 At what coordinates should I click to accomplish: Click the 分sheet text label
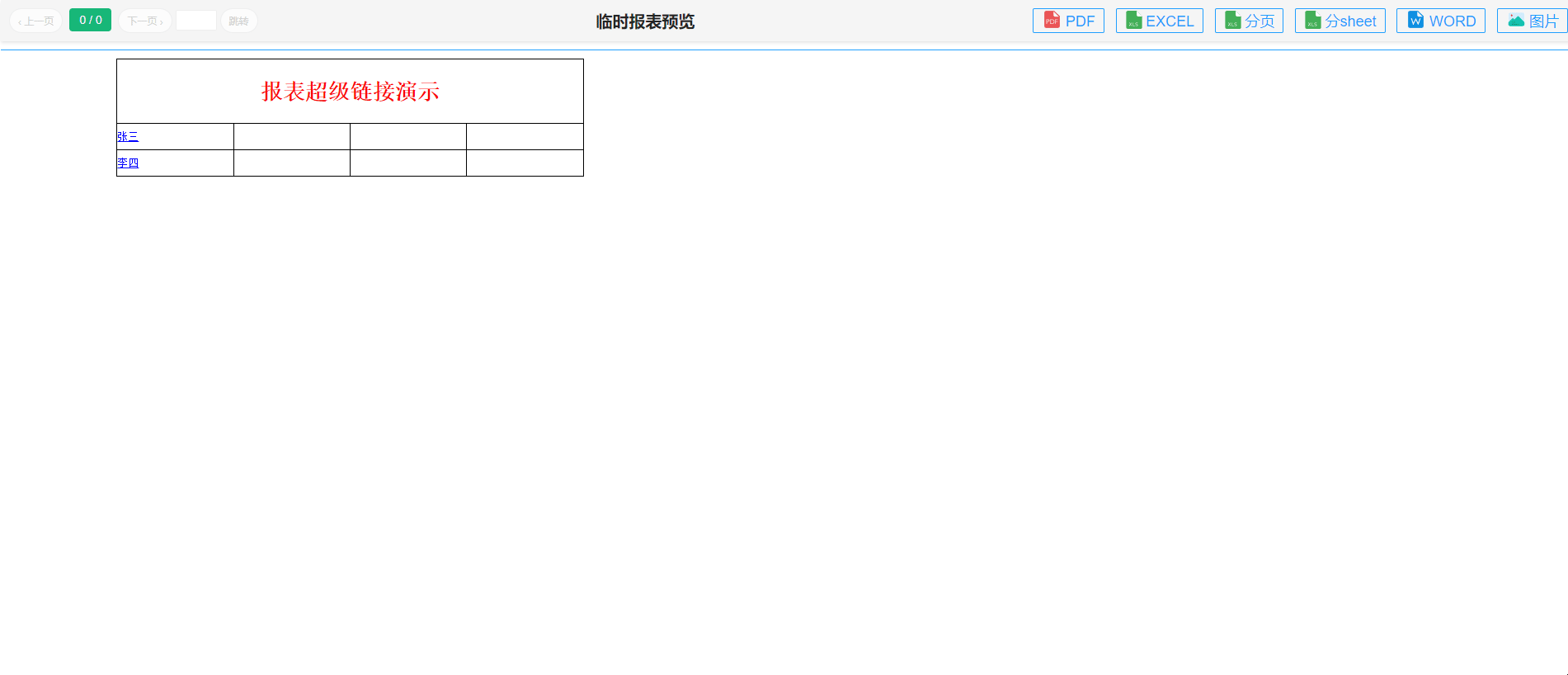click(1350, 21)
